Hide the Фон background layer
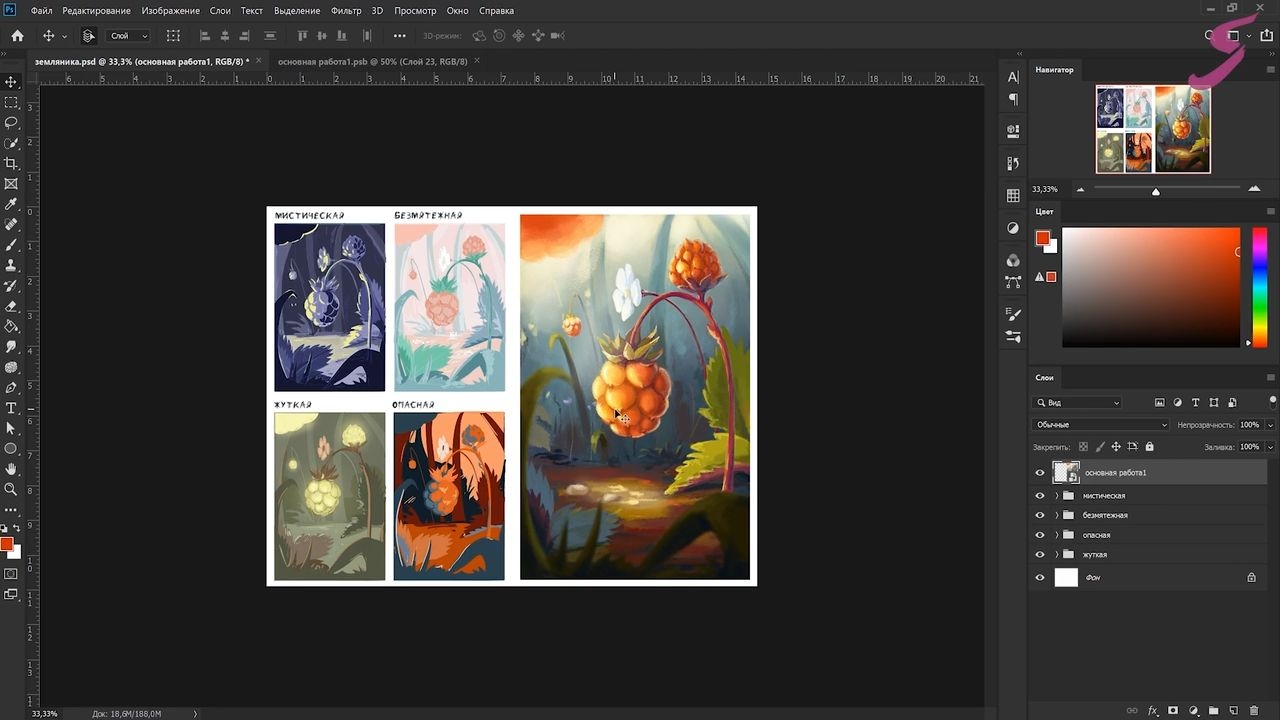Screen dimensions: 1280x720 point(1040,578)
